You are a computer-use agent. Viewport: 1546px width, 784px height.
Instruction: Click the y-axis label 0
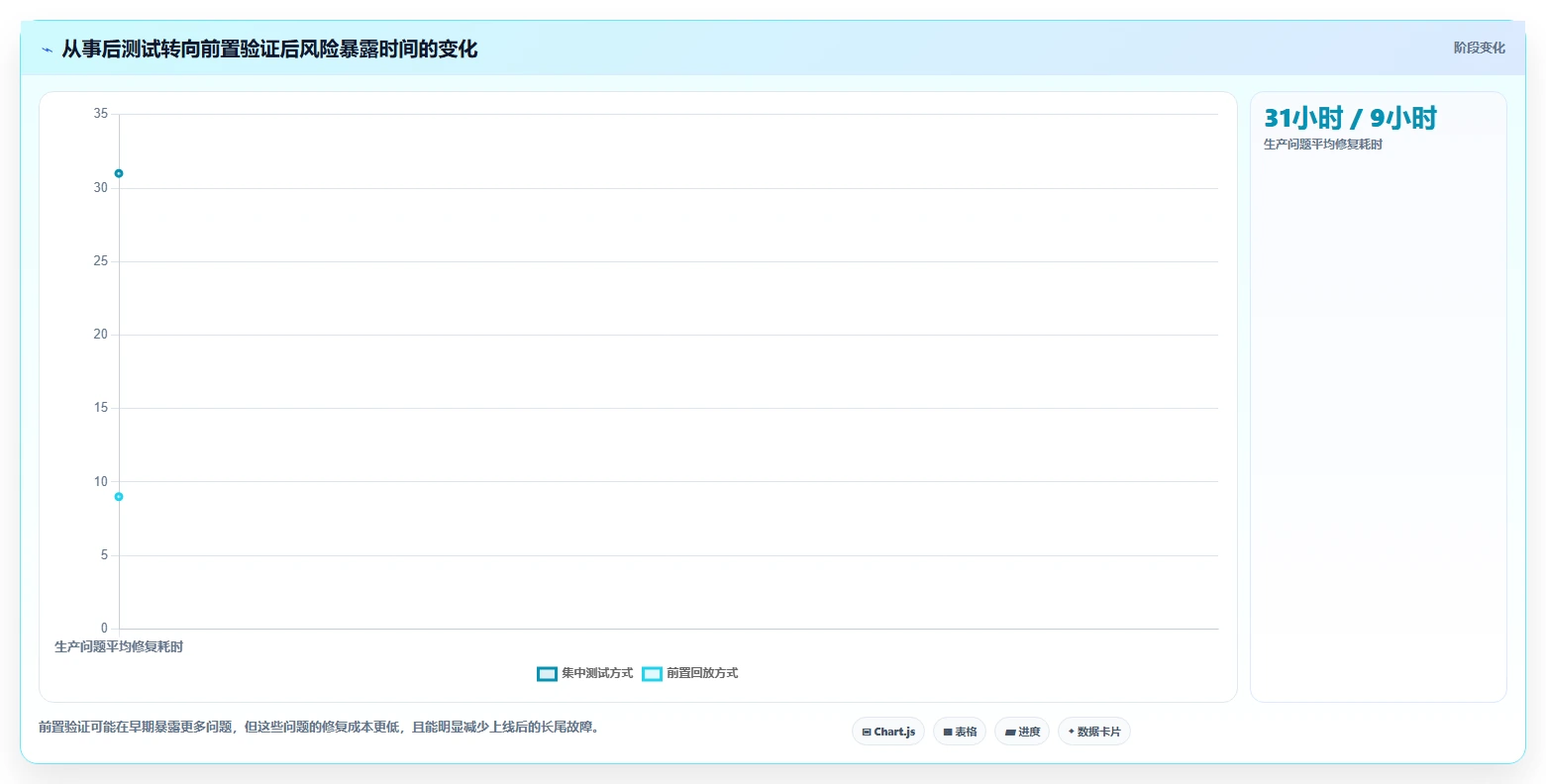pos(104,629)
